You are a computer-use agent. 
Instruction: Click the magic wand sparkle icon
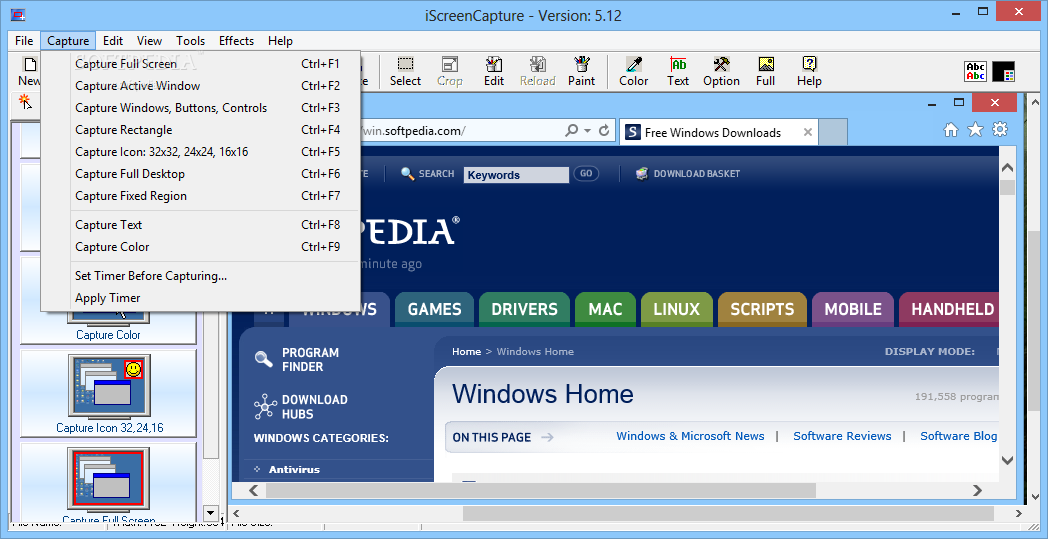tap(25, 102)
